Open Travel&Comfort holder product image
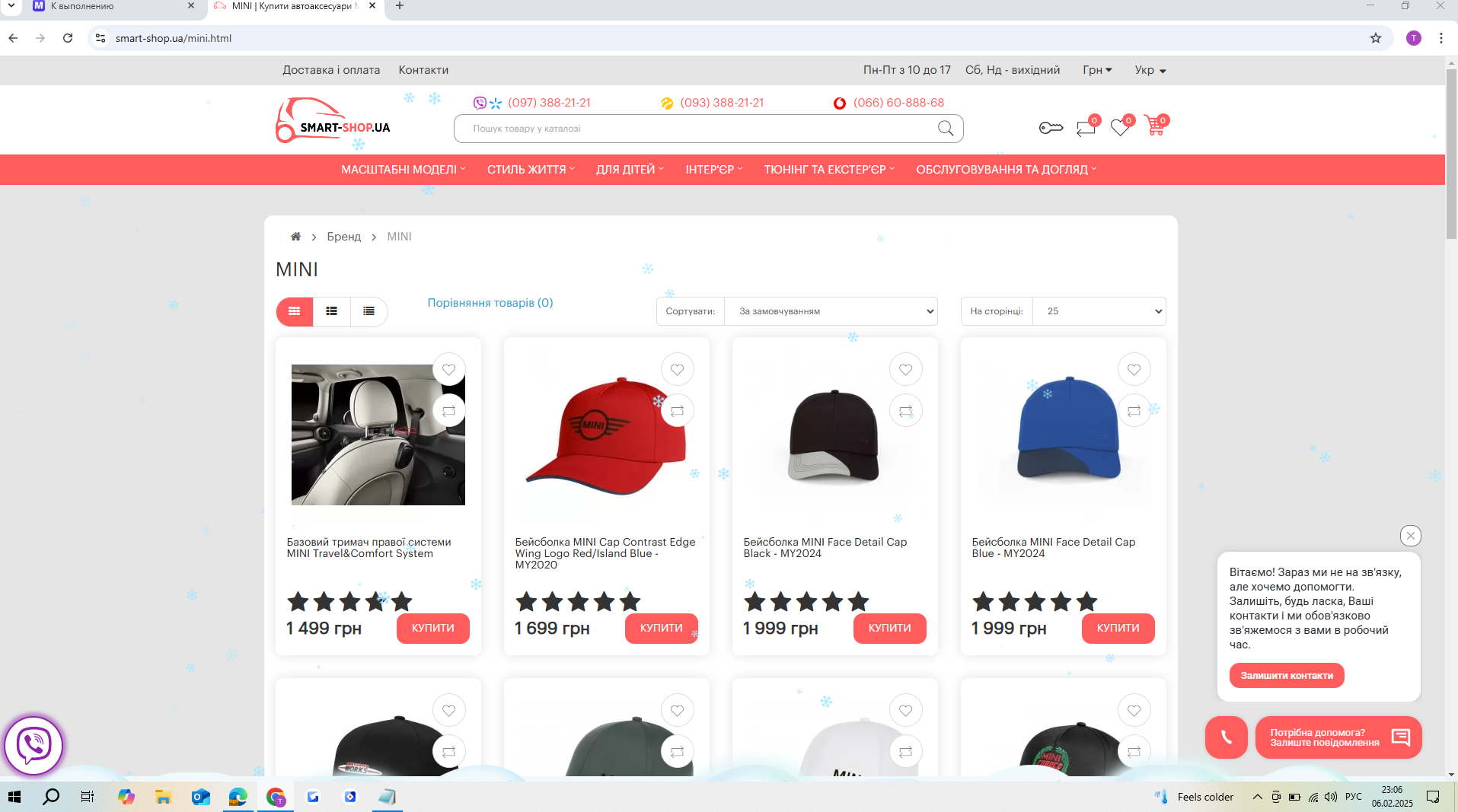Viewport: 1458px width, 812px height. (x=378, y=435)
